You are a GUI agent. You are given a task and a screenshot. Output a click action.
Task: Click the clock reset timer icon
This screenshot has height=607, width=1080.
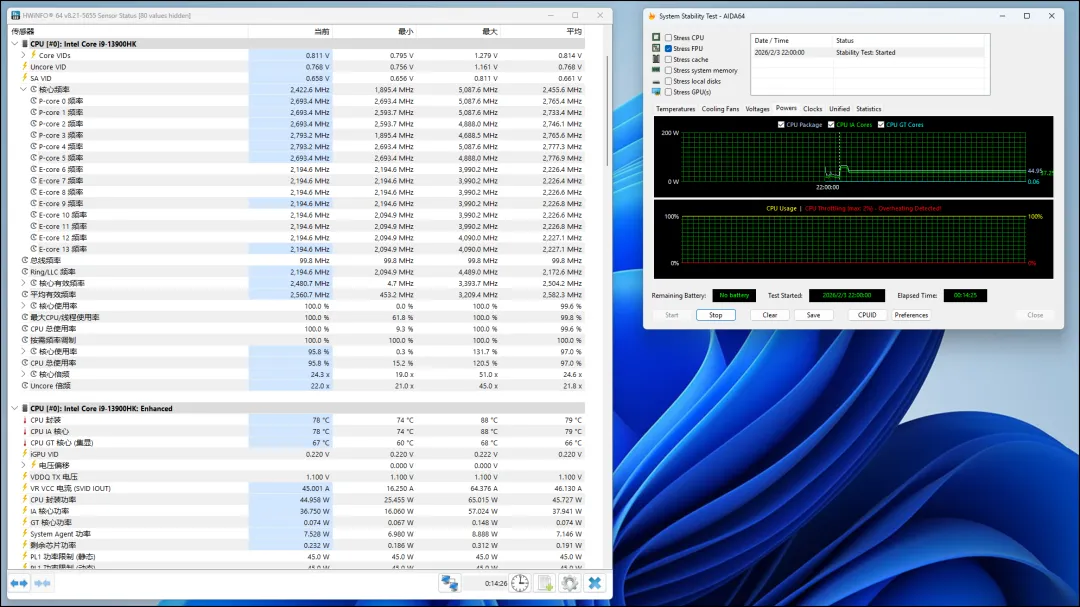point(520,583)
